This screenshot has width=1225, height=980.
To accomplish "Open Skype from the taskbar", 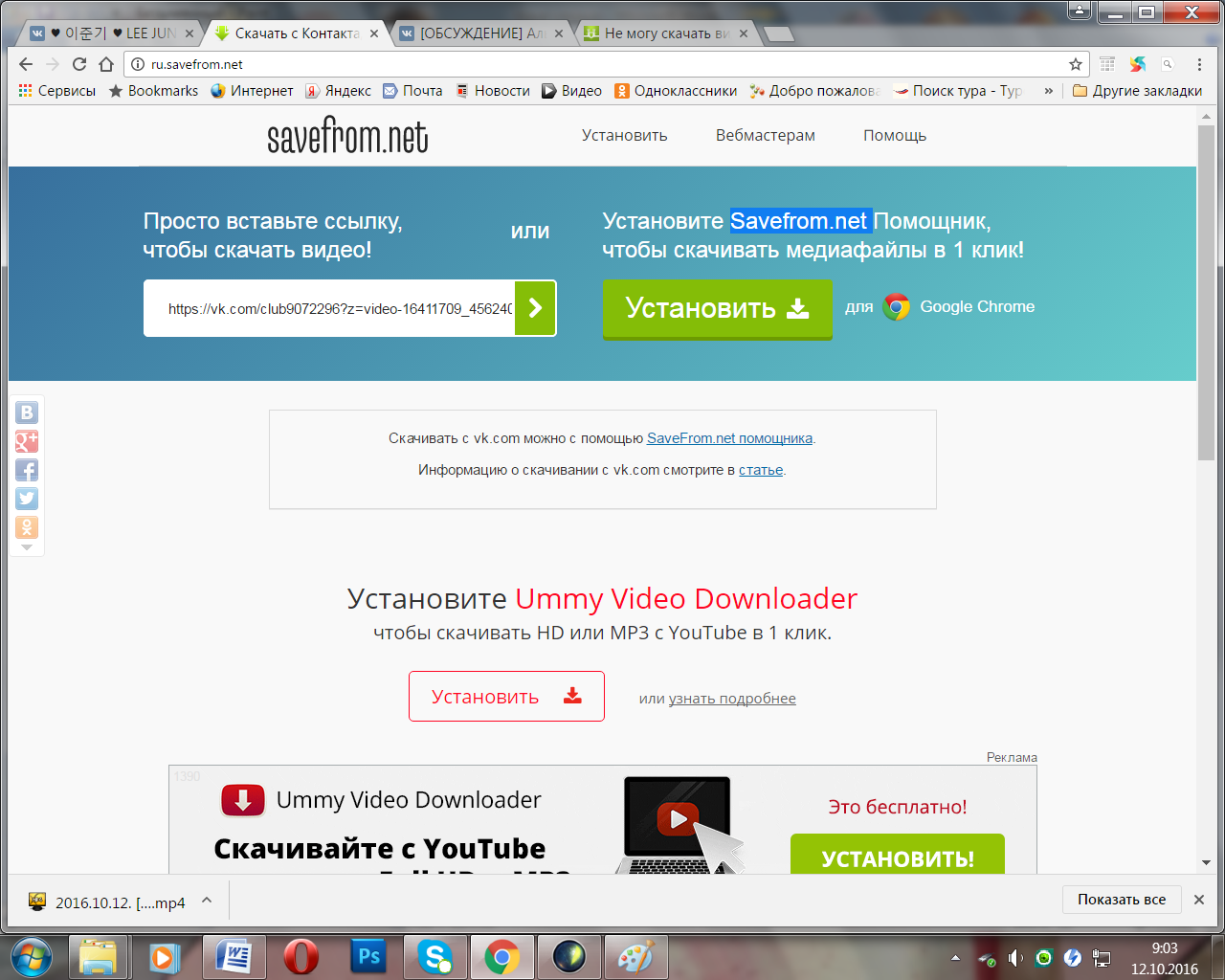I will tap(435, 957).
